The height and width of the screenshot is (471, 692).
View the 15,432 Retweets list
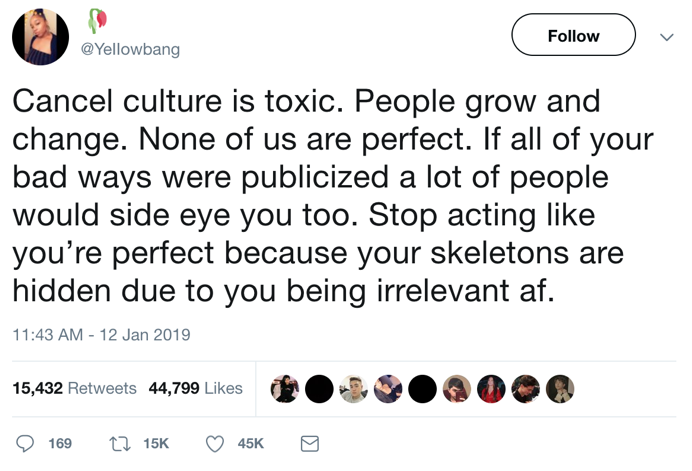click(x=74, y=388)
